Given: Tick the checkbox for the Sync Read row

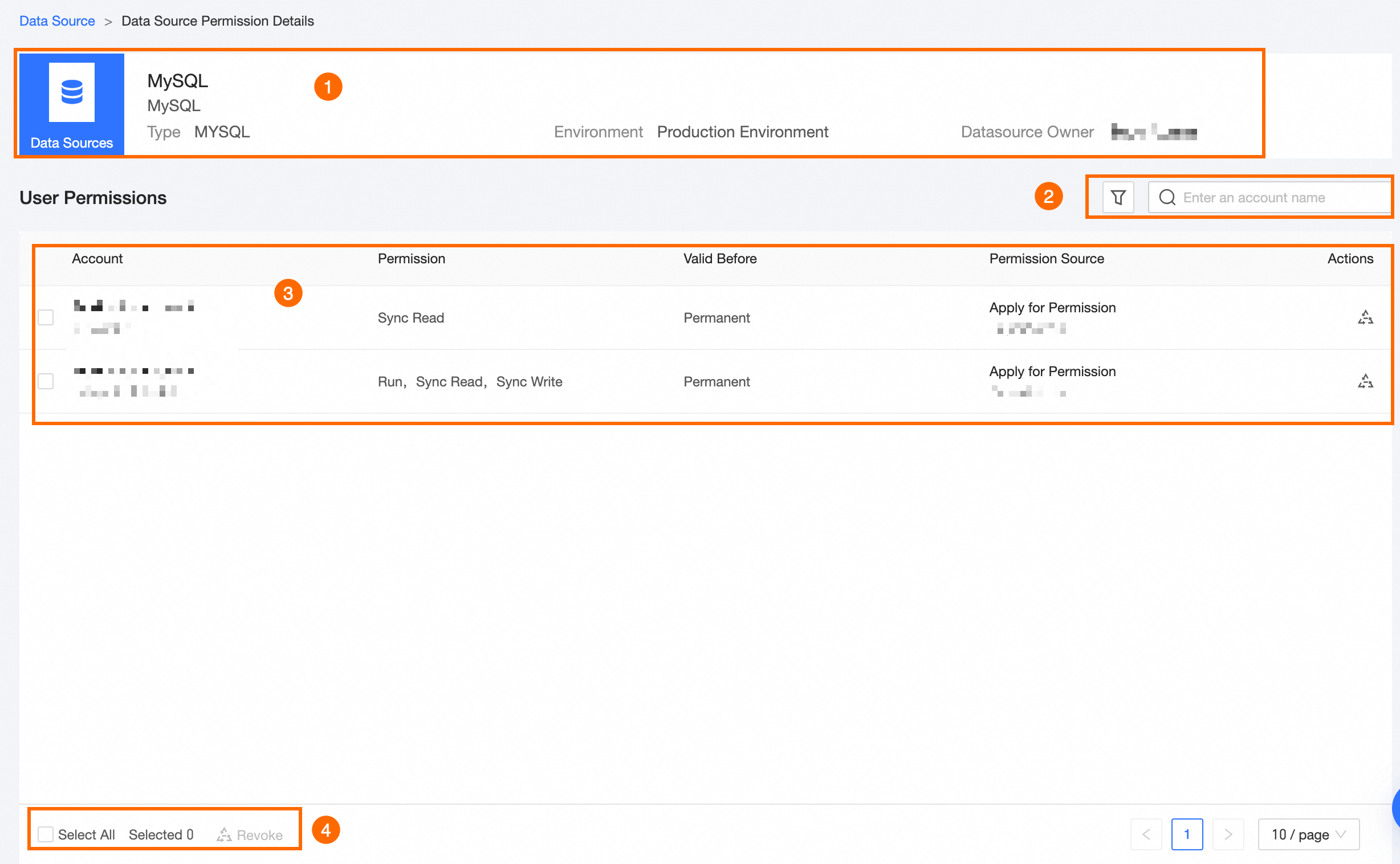Looking at the screenshot, I should click(46, 317).
